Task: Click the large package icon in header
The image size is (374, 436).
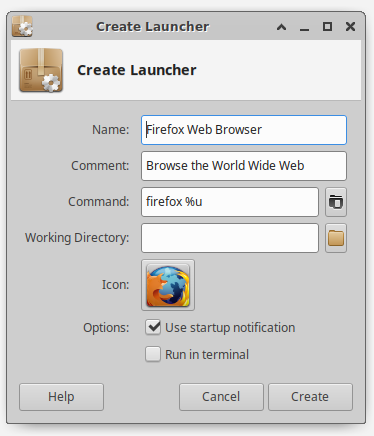Action: click(x=41, y=70)
